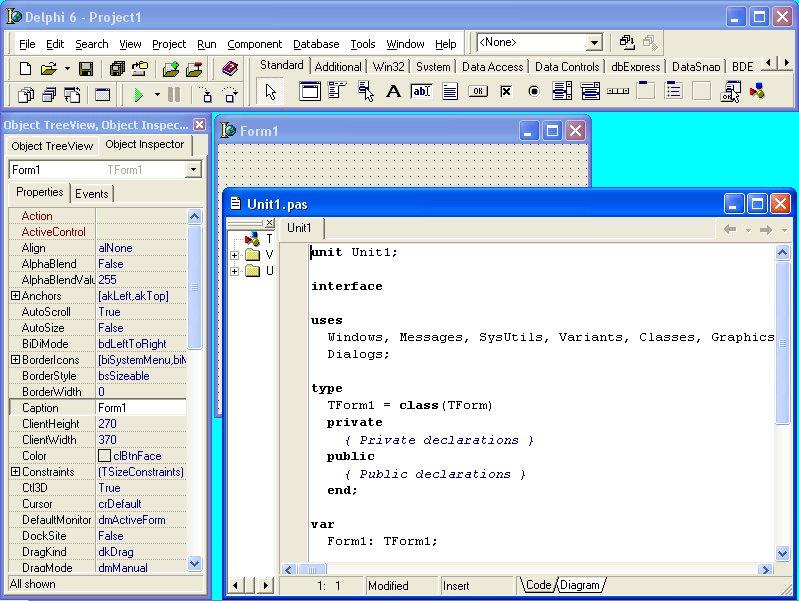Select the RadioButton component icon

point(534,92)
